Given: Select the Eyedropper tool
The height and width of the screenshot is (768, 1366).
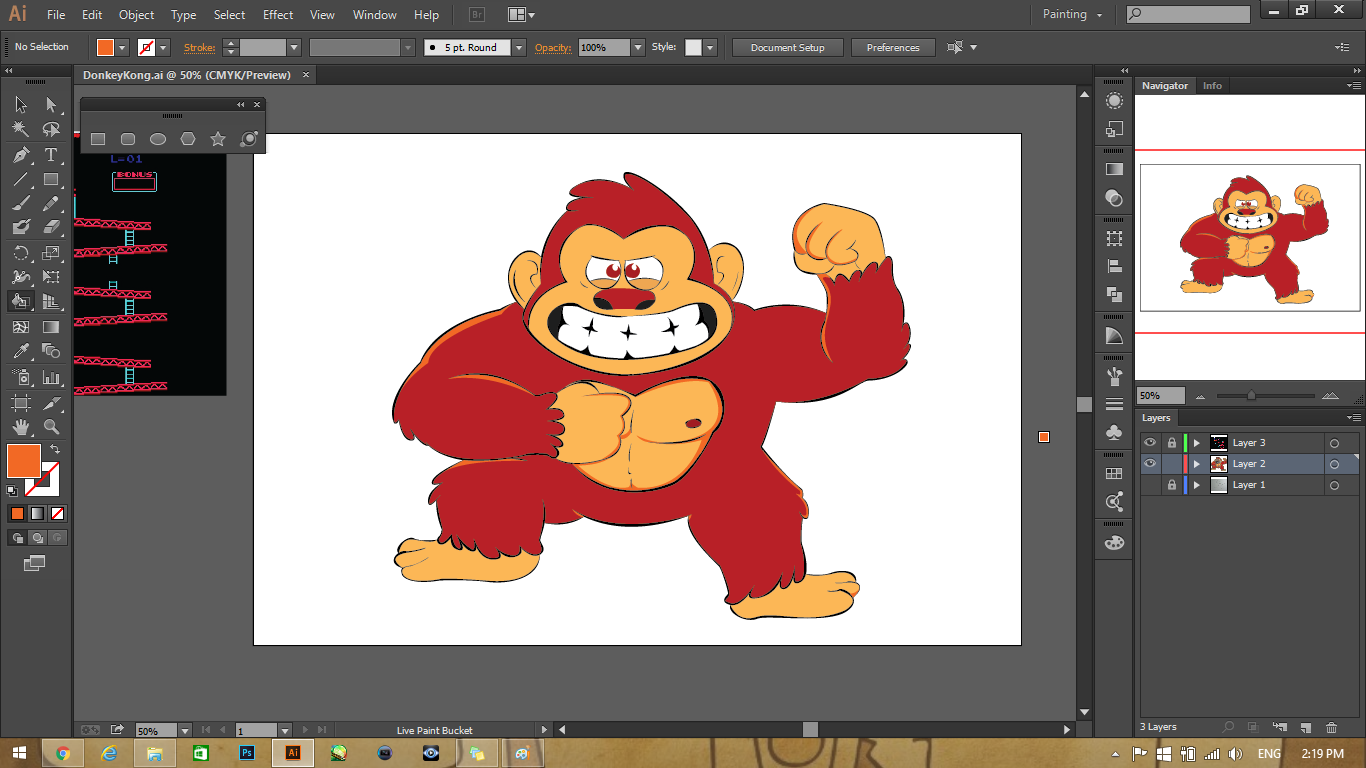Looking at the screenshot, I should coord(21,352).
